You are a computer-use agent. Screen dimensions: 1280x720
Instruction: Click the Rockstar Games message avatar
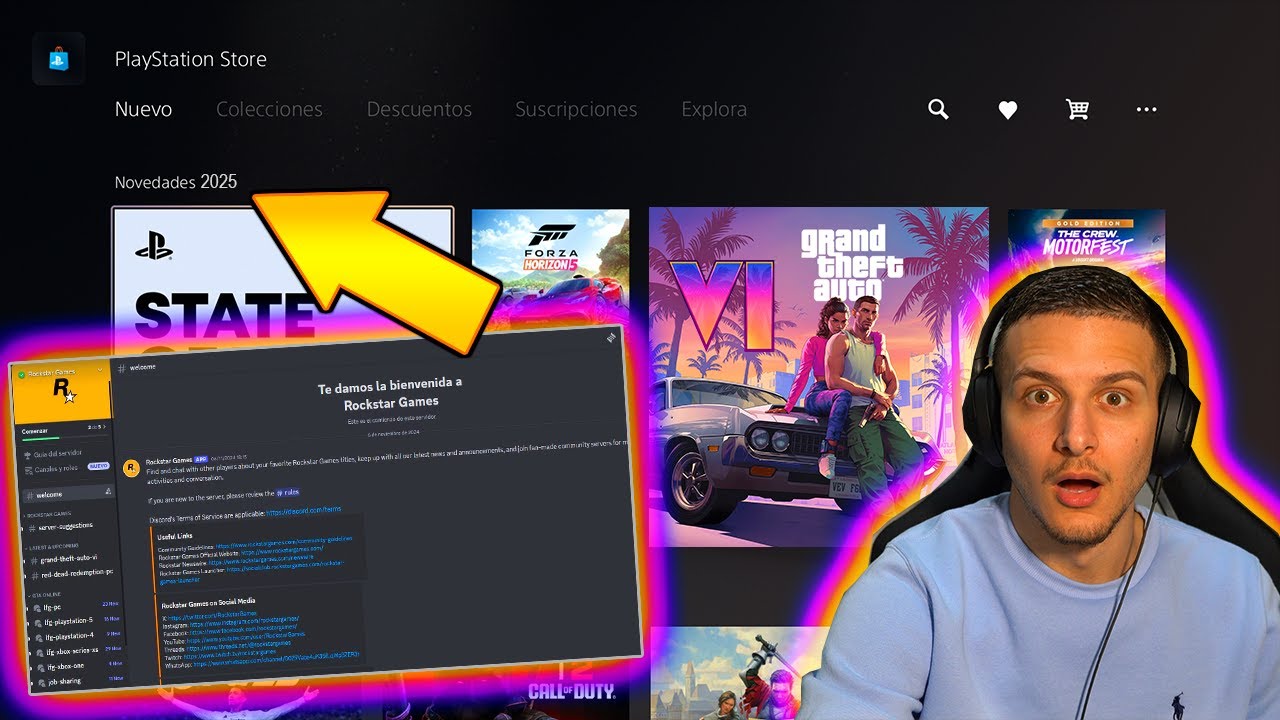click(131, 467)
